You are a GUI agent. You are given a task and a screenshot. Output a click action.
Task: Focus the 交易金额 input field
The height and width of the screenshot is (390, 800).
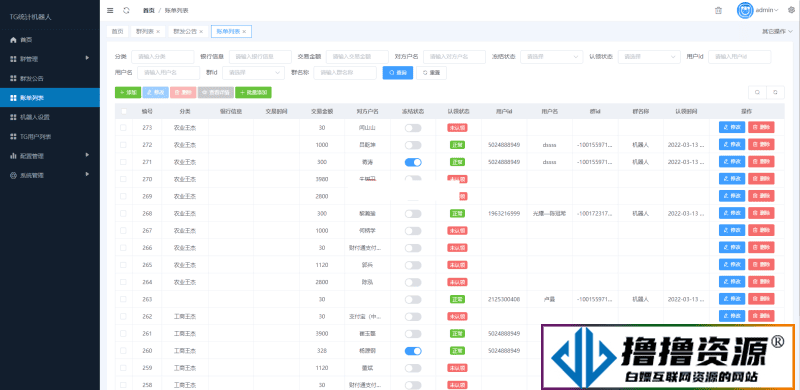(x=357, y=57)
